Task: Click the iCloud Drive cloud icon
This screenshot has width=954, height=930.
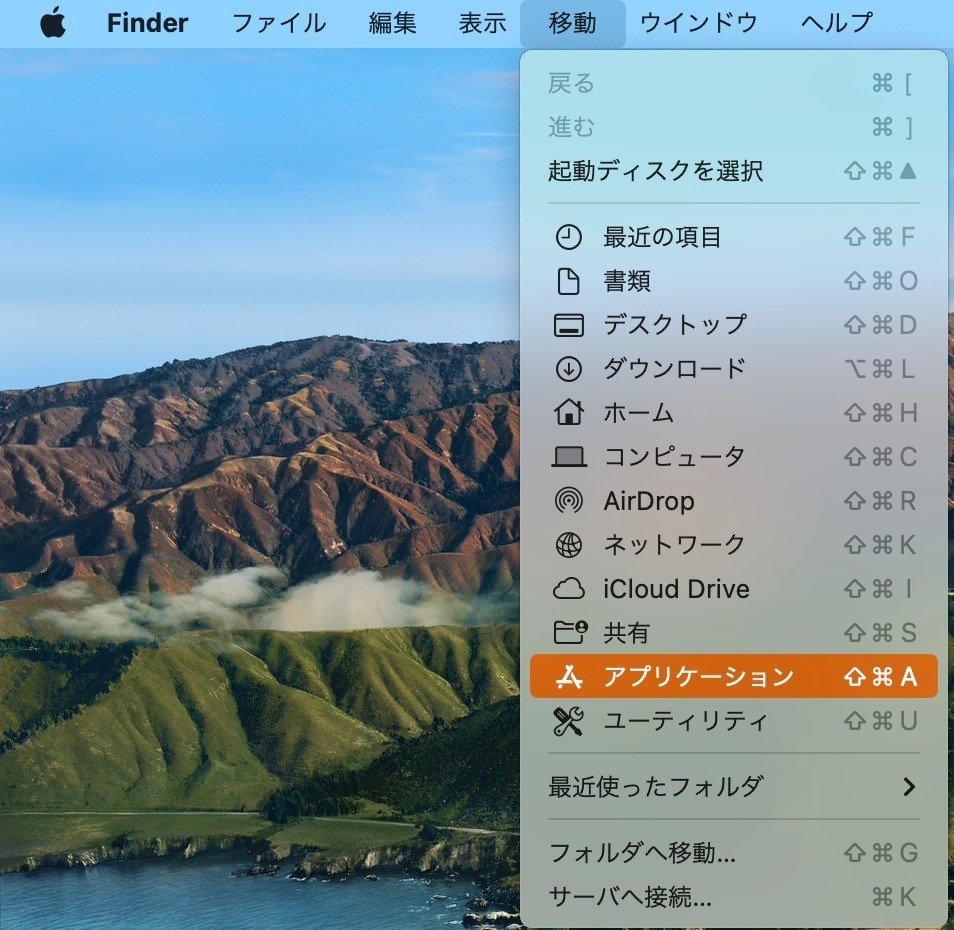Action: tap(568, 589)
